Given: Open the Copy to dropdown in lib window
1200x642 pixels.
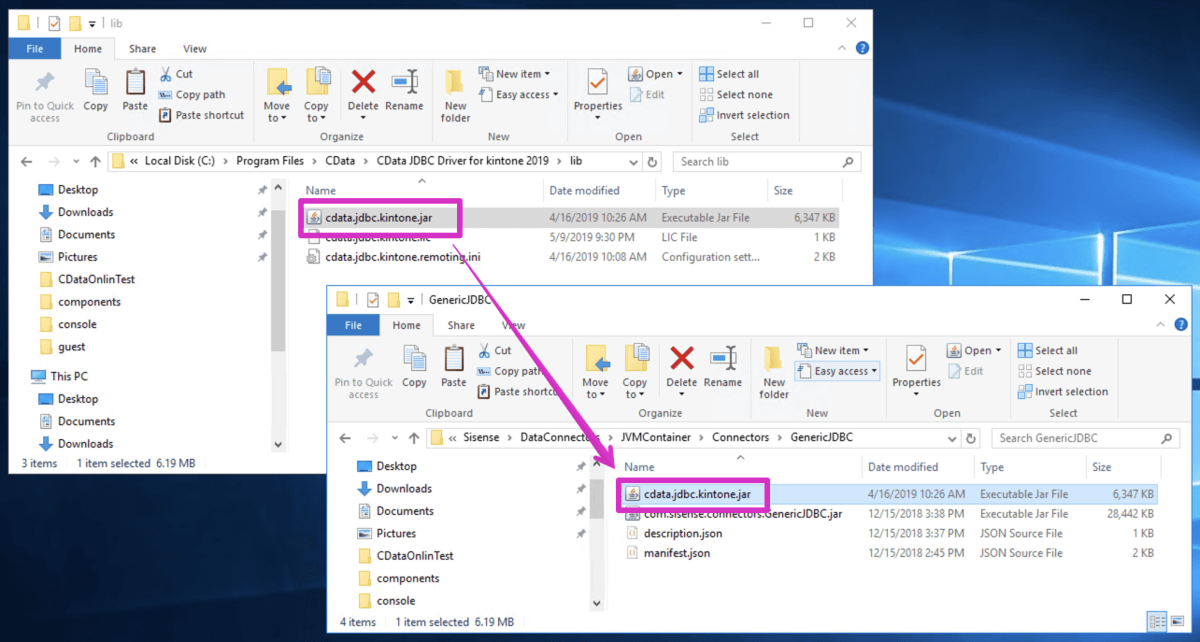Looking at the screenshot, I should pos(316,112).
